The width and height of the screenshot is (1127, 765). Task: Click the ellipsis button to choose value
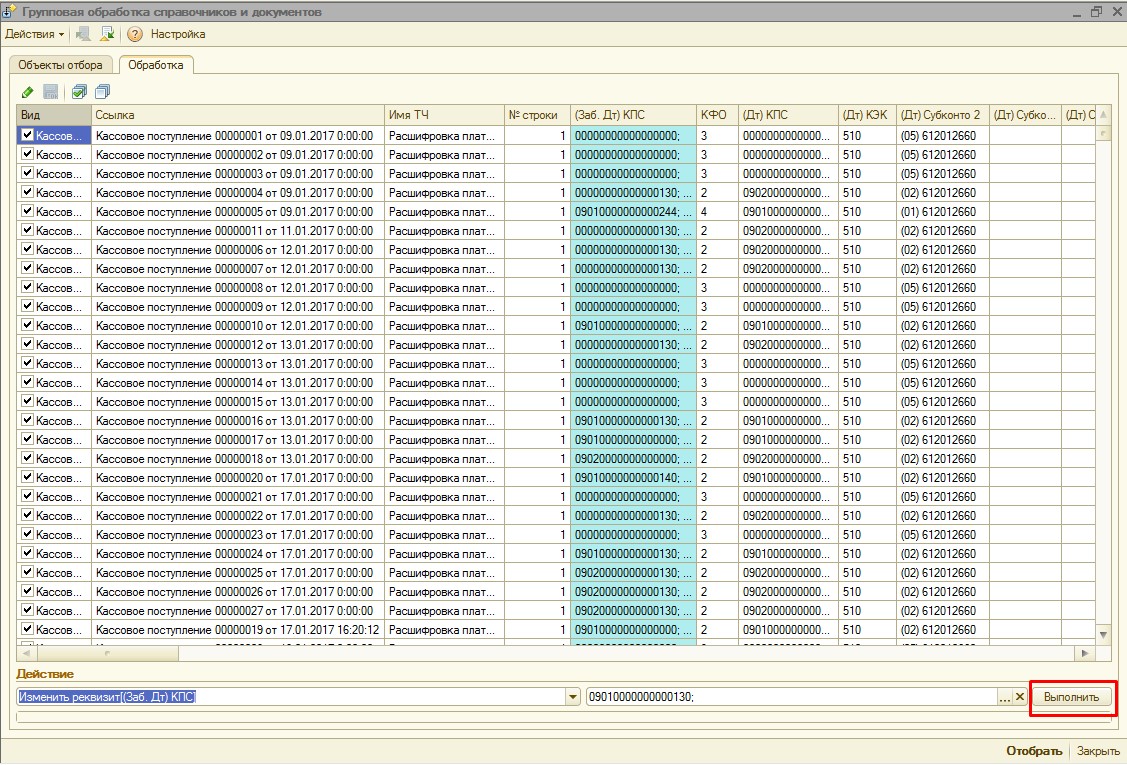point(1005,697)
